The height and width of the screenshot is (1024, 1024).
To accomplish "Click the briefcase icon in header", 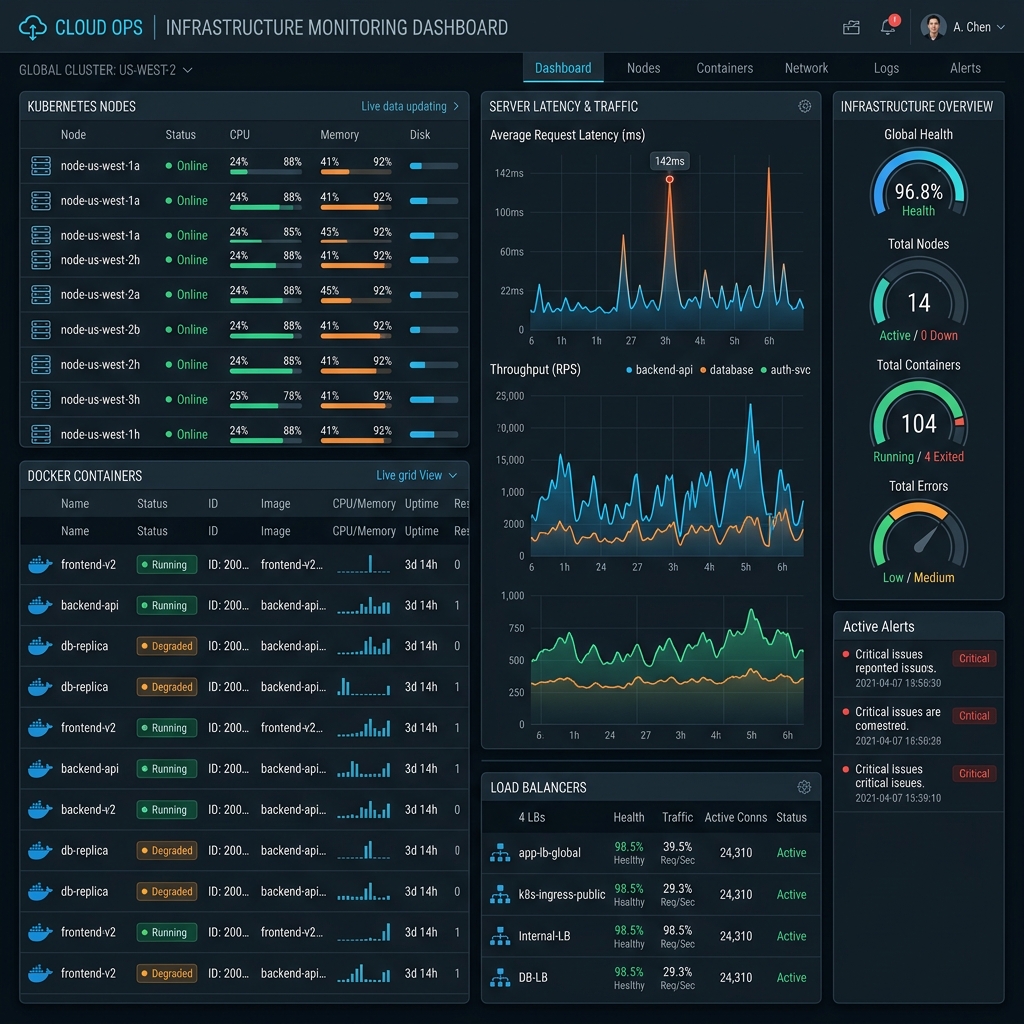I will point(851,27).
